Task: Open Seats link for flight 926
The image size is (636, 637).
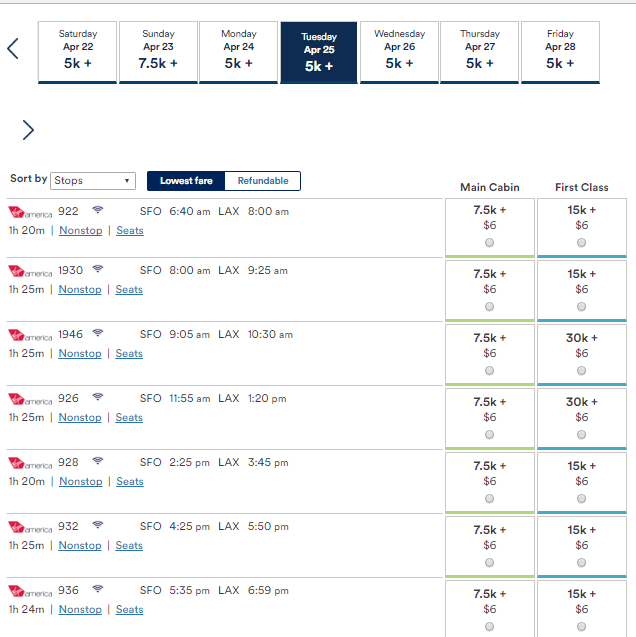Action: [x=129, y=417]
